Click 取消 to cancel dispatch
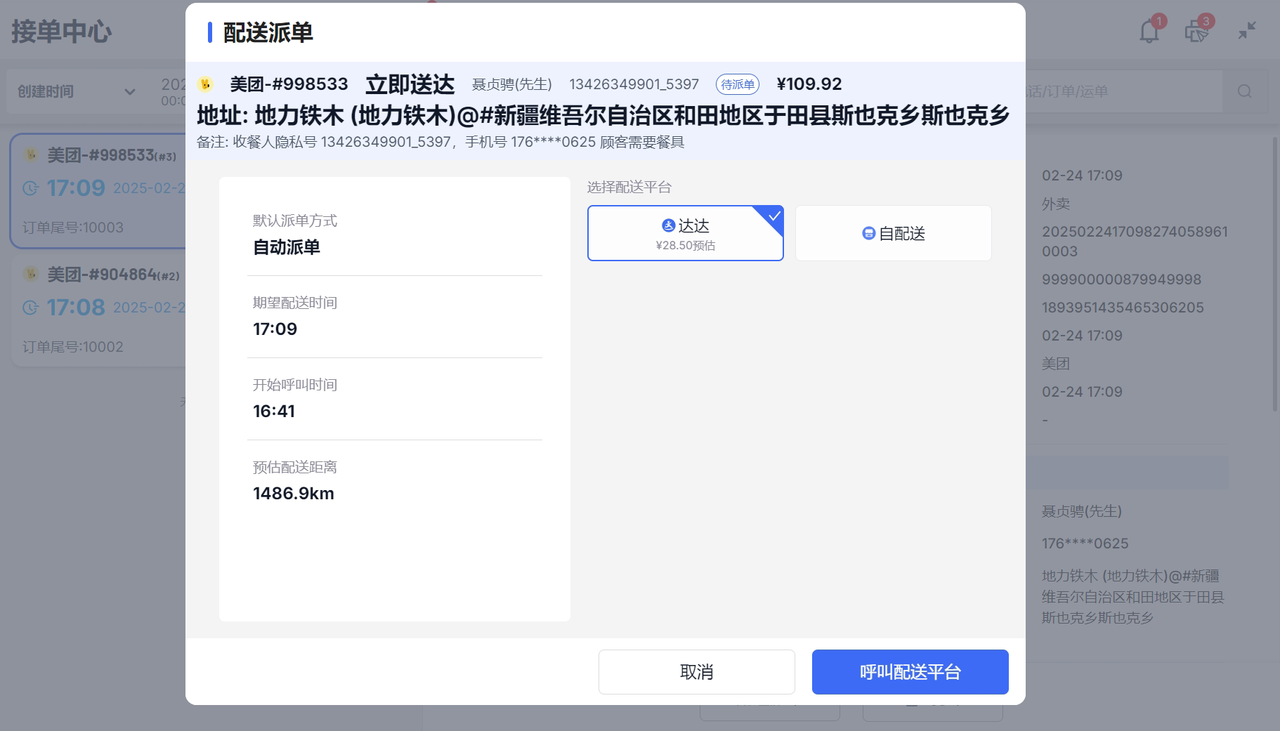 tap(697, 672)
